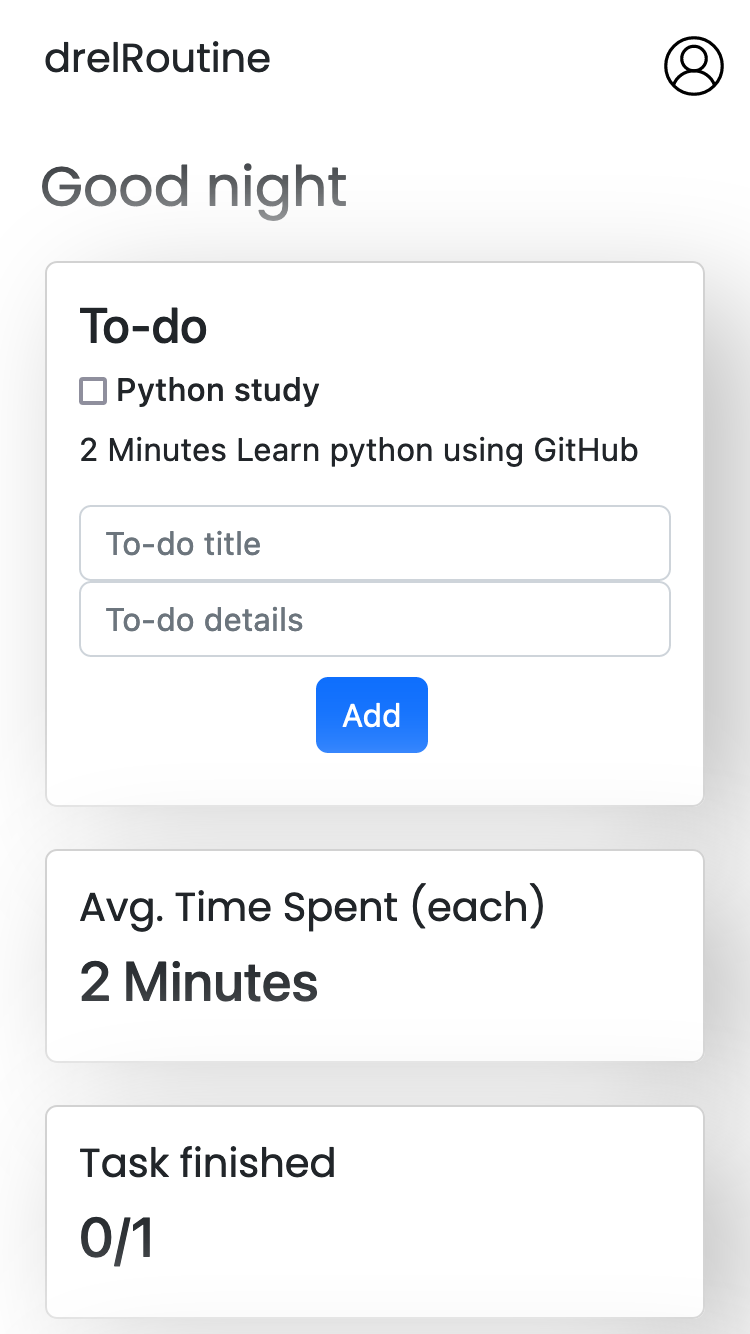Click the "Python study" task label
The image size is (750, 1334).
click(x=218, y=390)
